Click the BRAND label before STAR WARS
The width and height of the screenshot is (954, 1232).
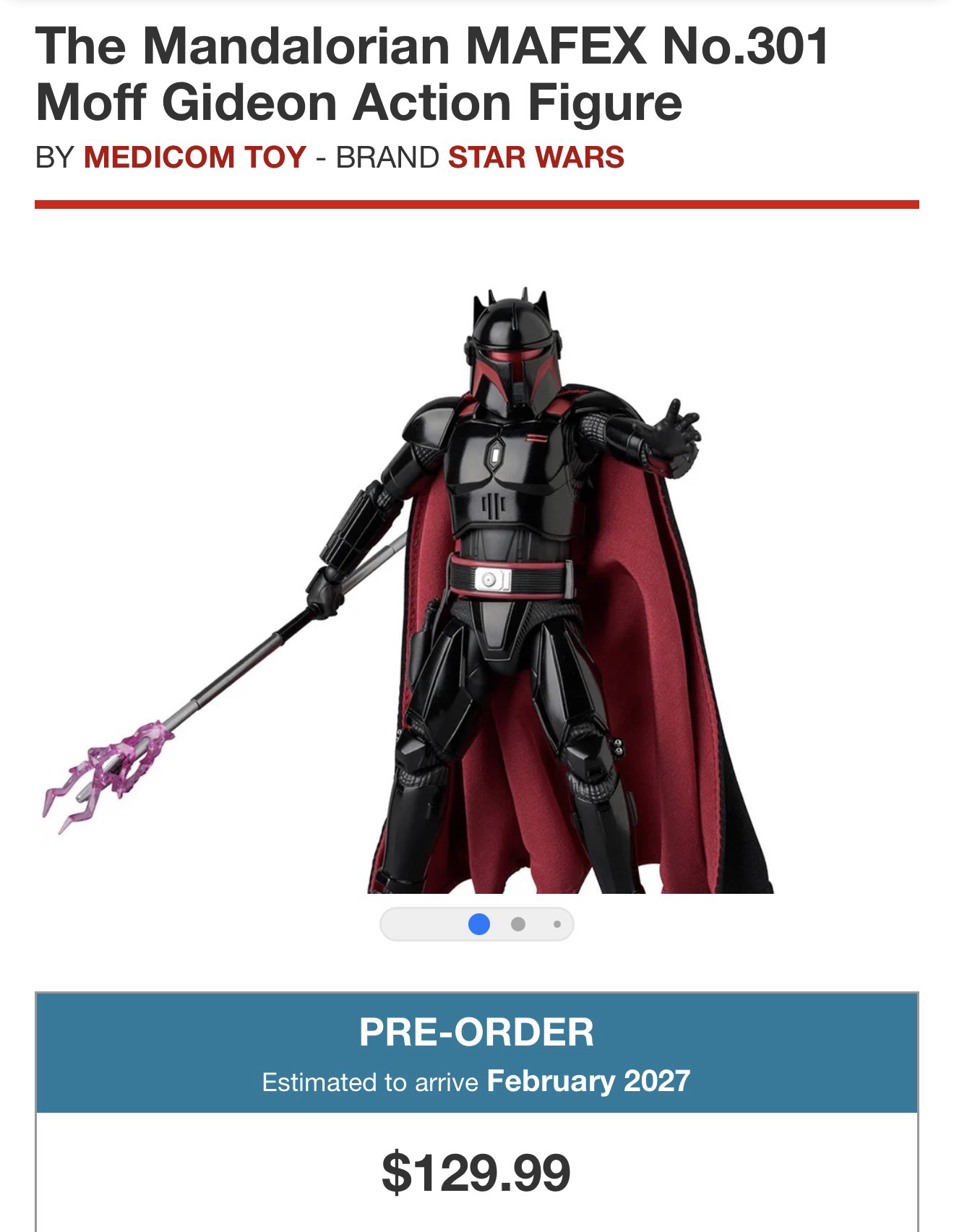point(387,157)
